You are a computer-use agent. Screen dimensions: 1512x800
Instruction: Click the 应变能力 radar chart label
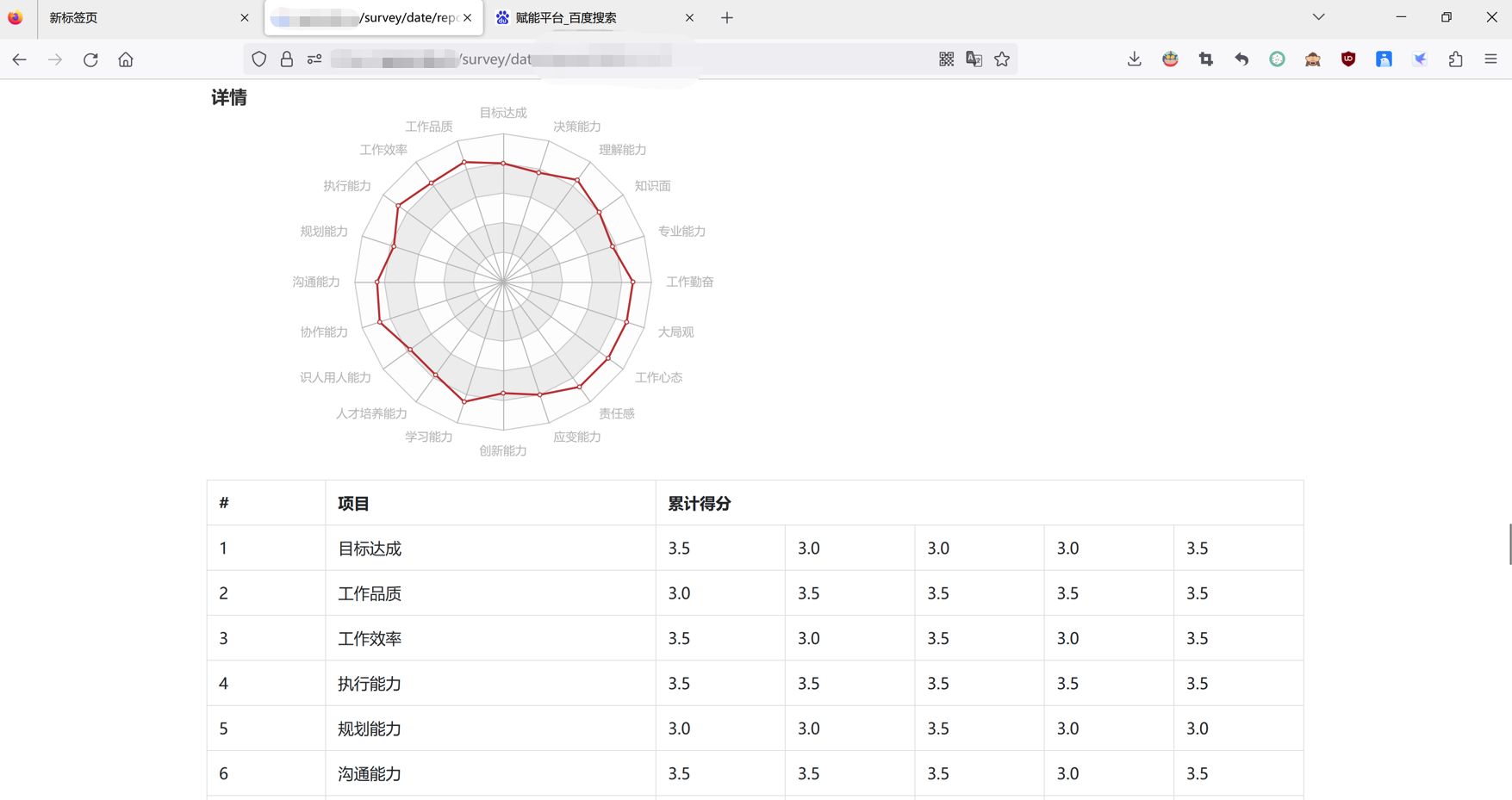(x=577, y=437)
